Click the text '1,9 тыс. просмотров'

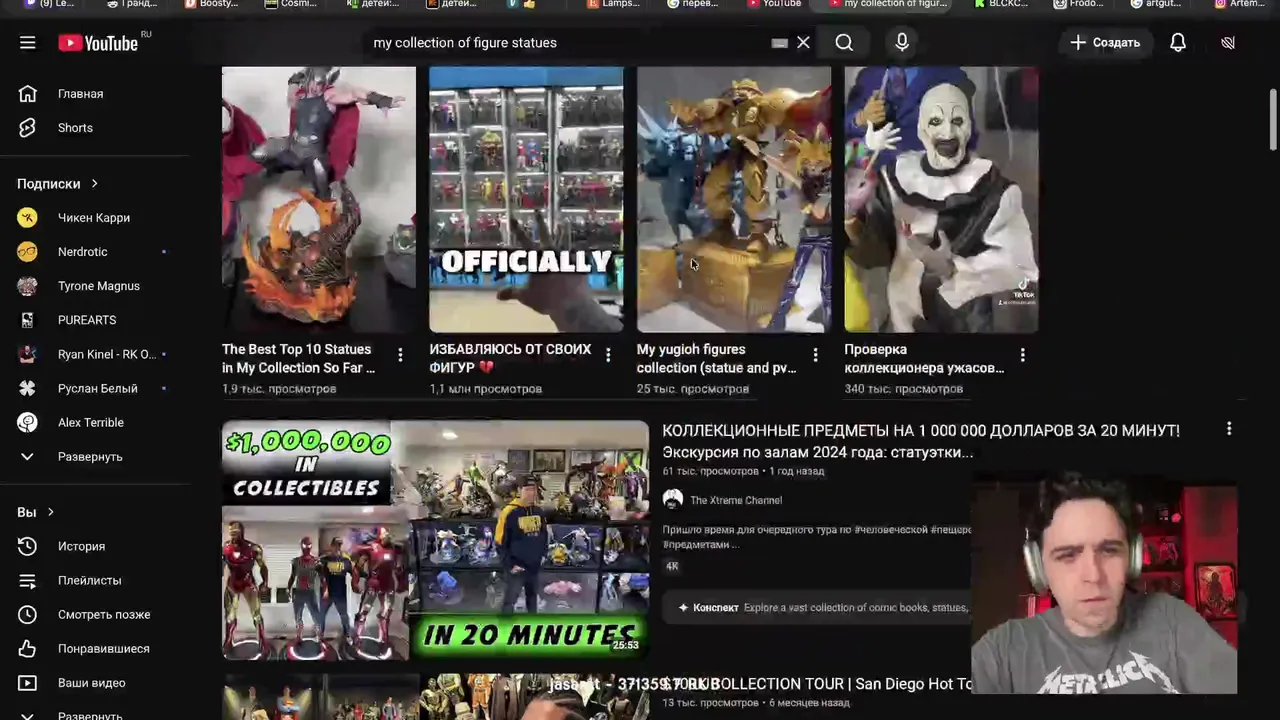pyautogui.click(x=279, y=389)
